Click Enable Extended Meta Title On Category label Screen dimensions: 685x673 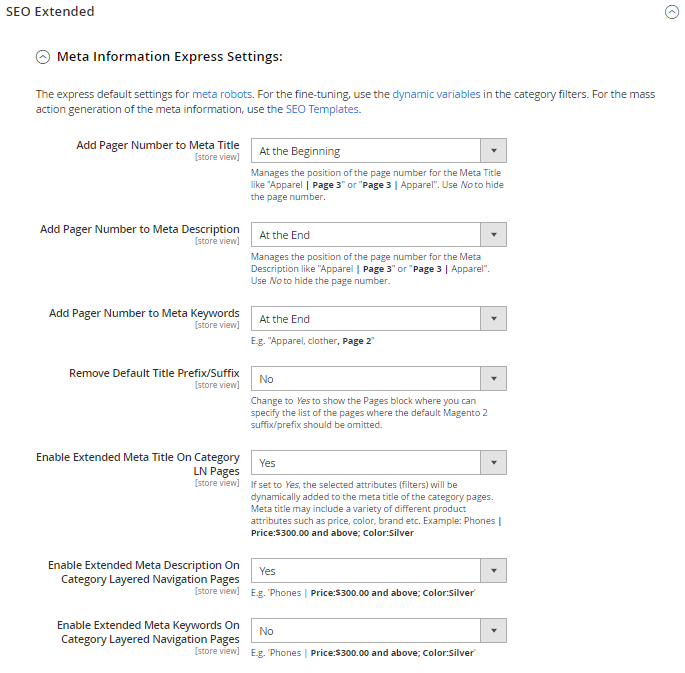tap(138, 464)
